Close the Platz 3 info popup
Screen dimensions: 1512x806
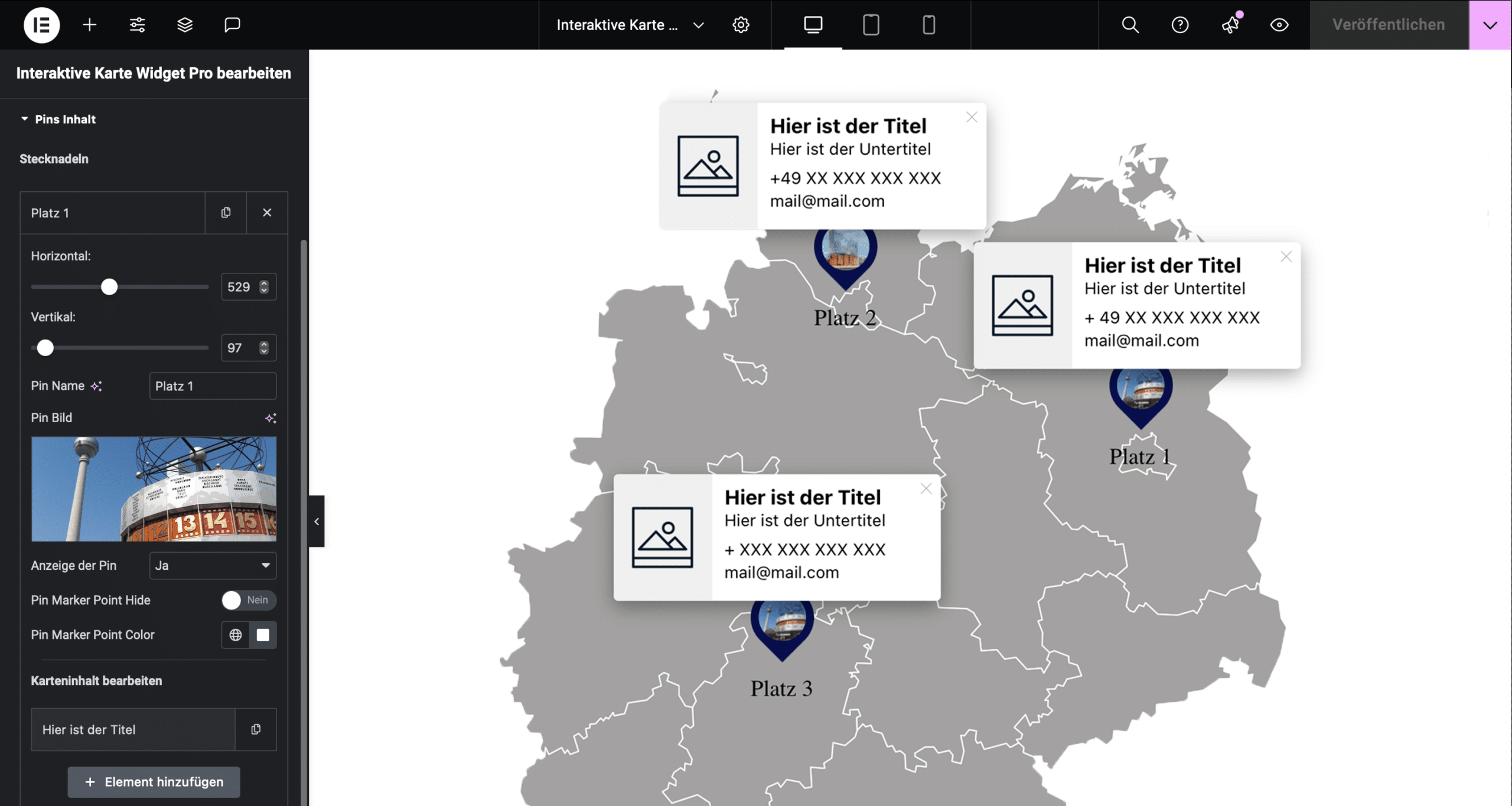tap(926, 489)
